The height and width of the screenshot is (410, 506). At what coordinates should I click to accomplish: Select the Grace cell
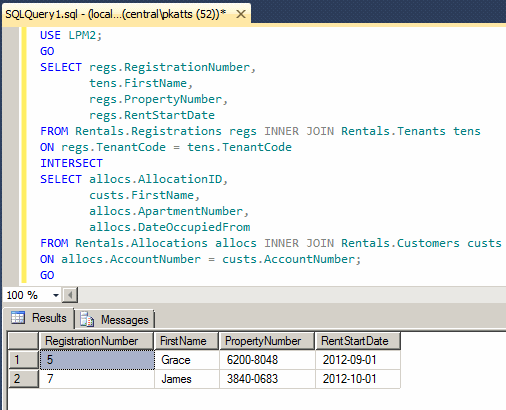(x=187, y=360)
